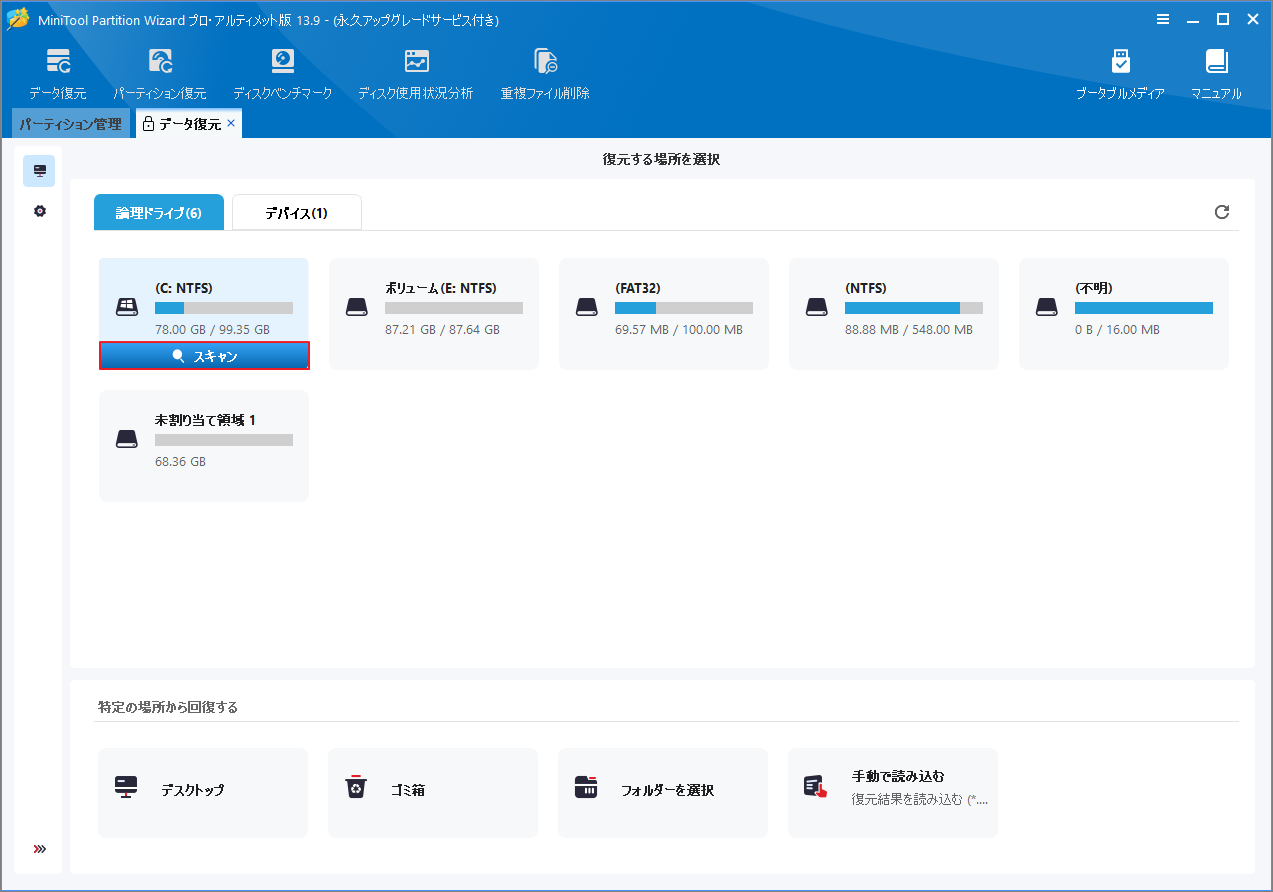Open the 重複ファイル削除 tool
1273x892 pixels.
(x=545, y=74)
